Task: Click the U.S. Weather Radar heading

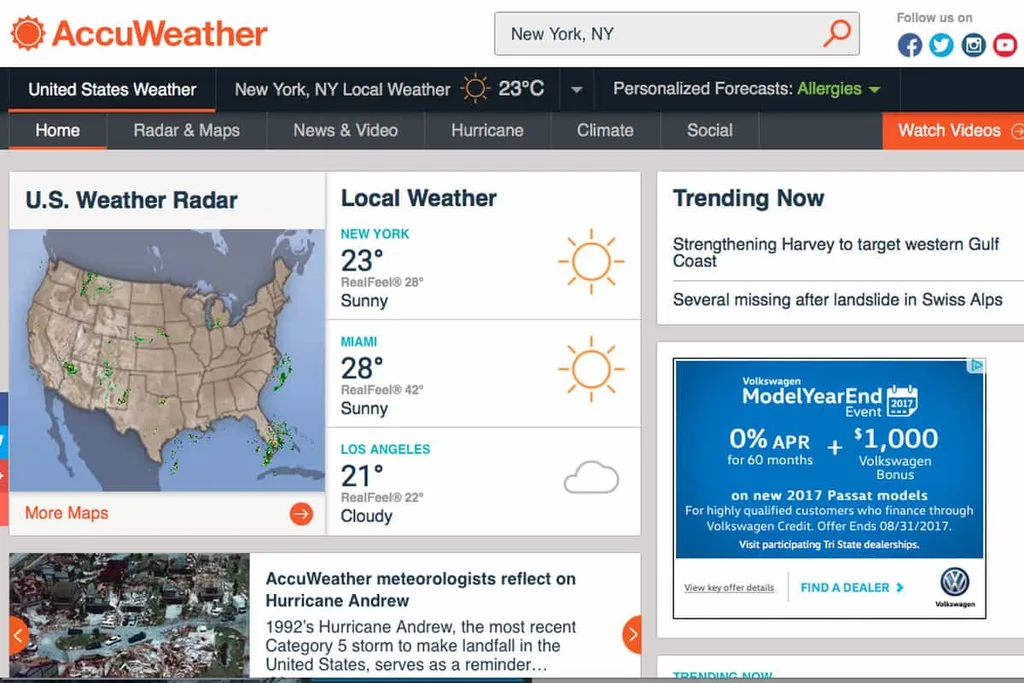Action: (x=131, y=200)
